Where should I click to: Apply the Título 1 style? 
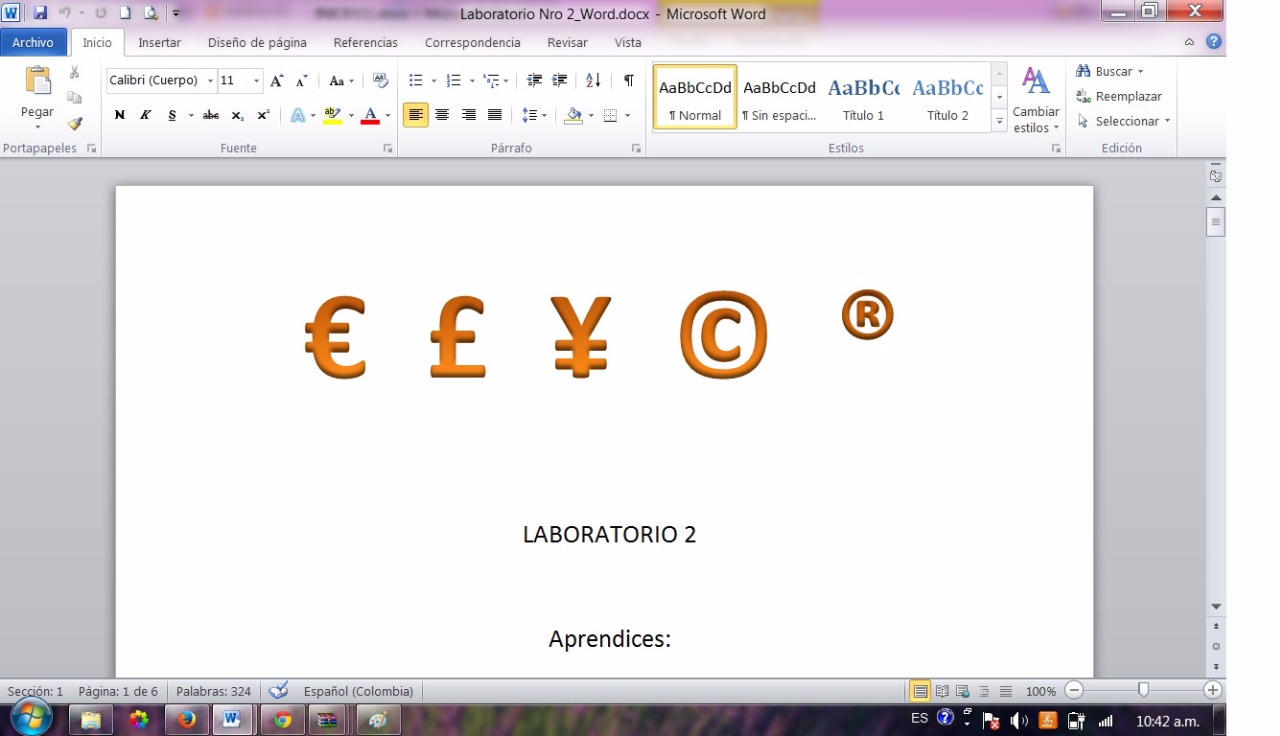[x=863, y=97]
